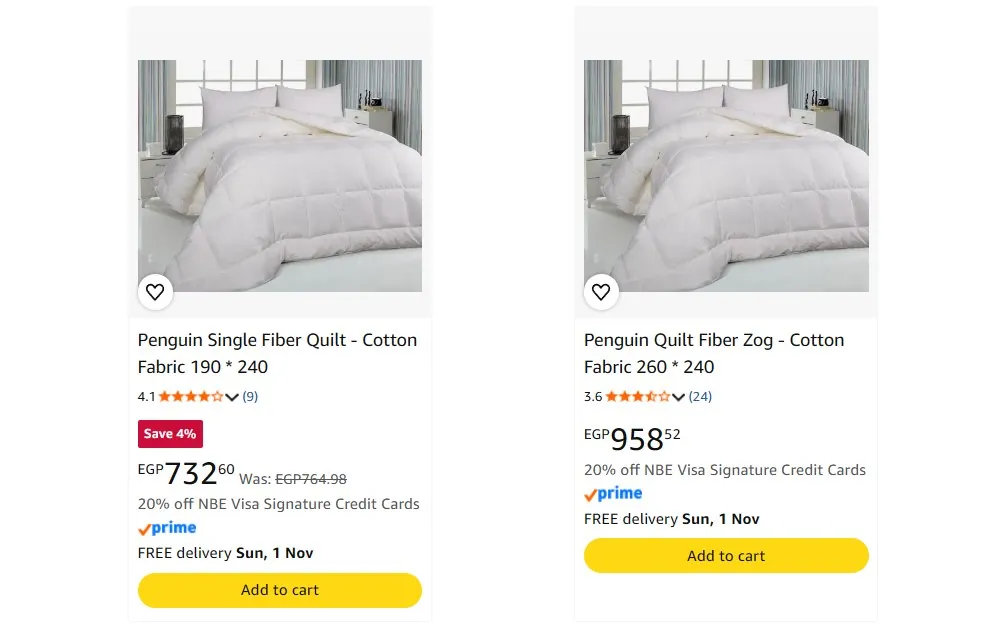Click Prime logo under the EGP 732 price
1001x629 pixels.
pyautogui.click(x=167, y=528)
